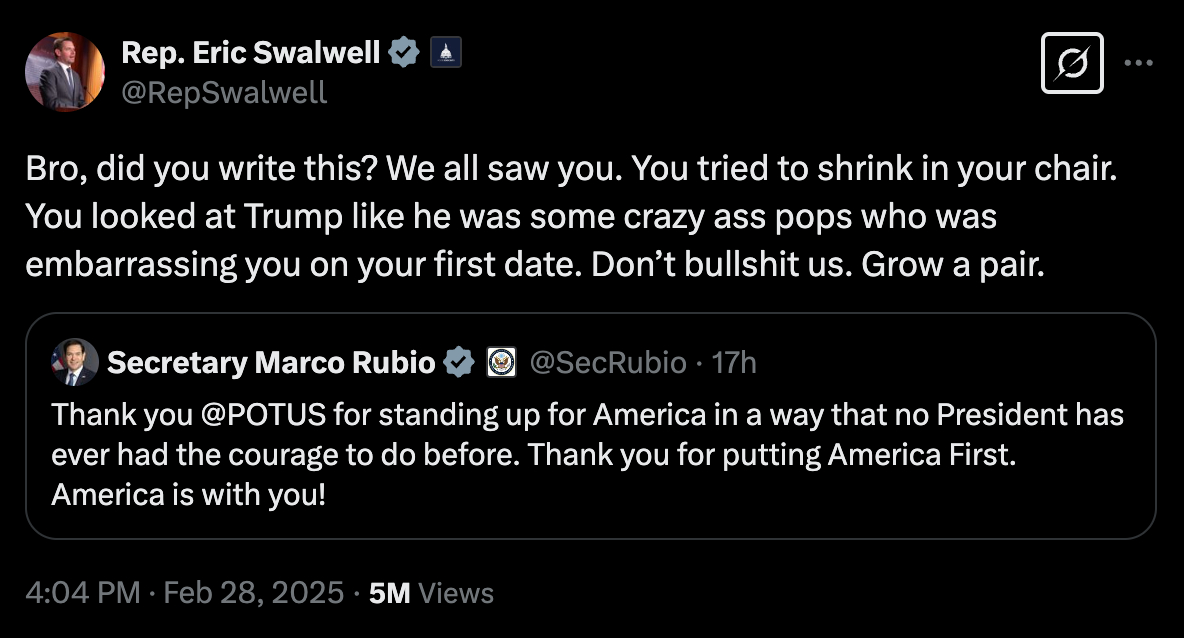The image size is (1184, 638).
Task: Open the Rep. Eric Swalwell display name
Action: pyautogui.click(x=250, y=52)
